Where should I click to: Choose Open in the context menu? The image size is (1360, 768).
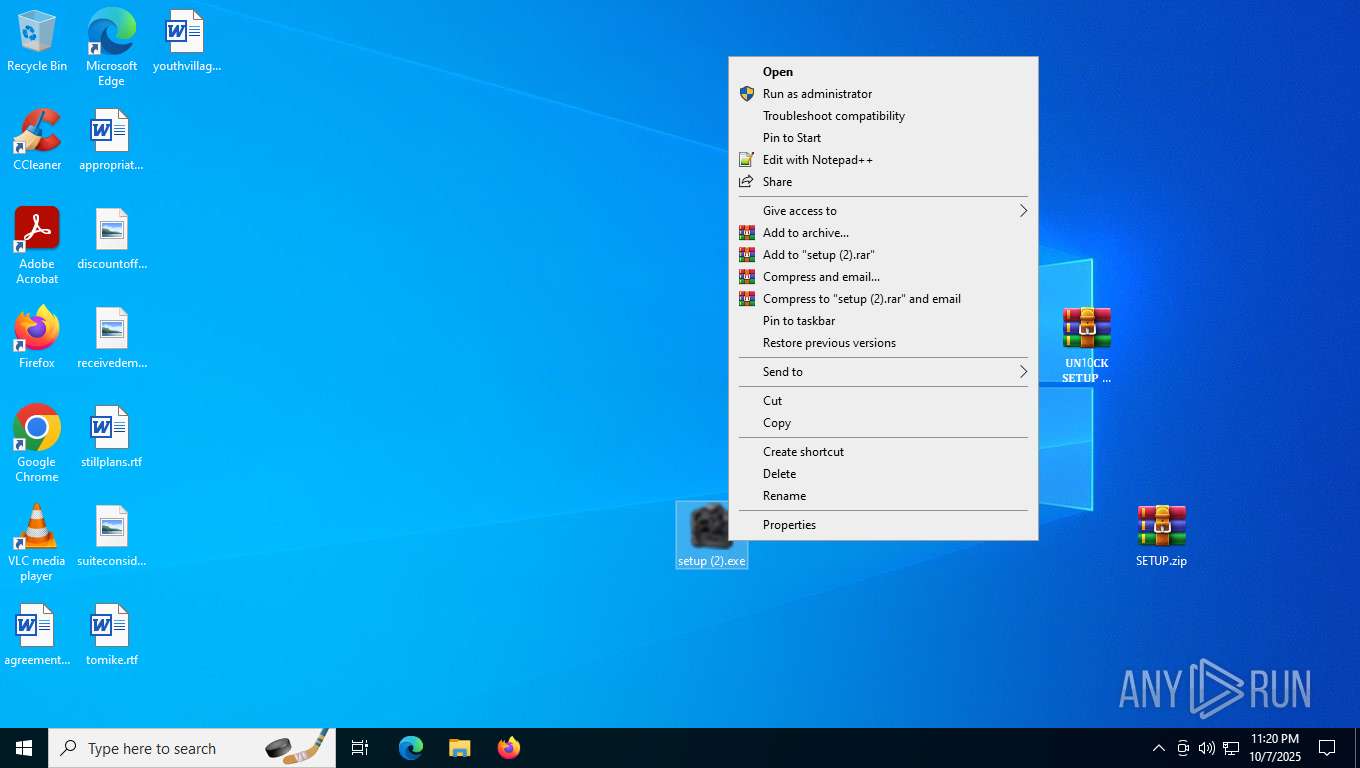coord(883,72)
